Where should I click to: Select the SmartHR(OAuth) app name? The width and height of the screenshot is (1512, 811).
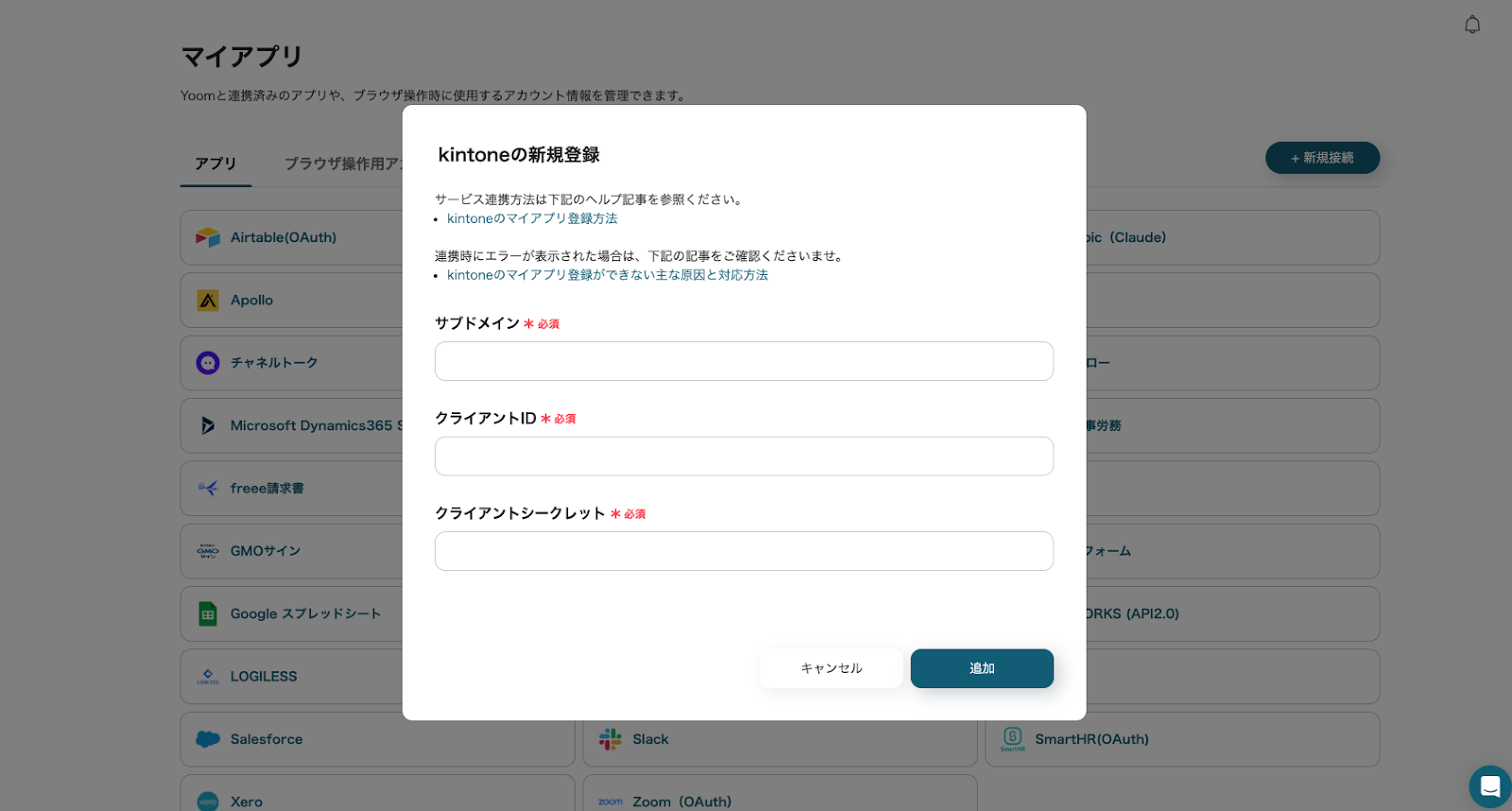pyautogui.click(x=1091, y=739)
